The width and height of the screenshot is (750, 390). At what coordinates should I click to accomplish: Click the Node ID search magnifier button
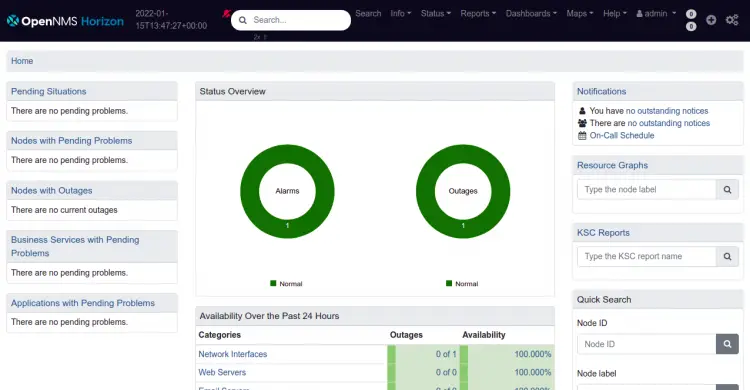pyautogui.click(x=727, y=344)
